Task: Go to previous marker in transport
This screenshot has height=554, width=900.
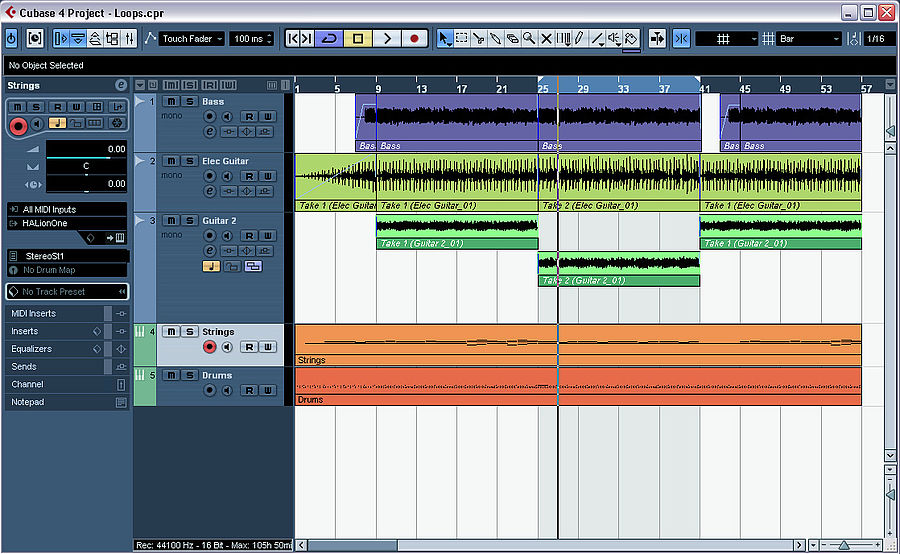Action: pos(293,38)
